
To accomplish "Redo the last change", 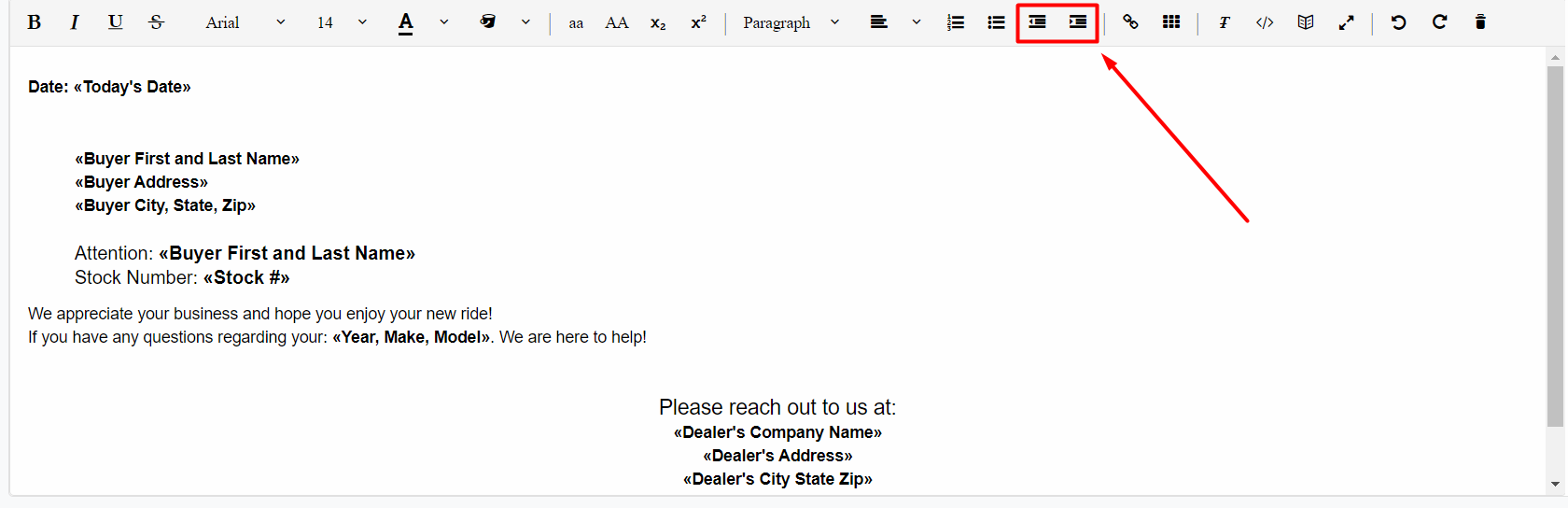I will [x=1439, y=22].
